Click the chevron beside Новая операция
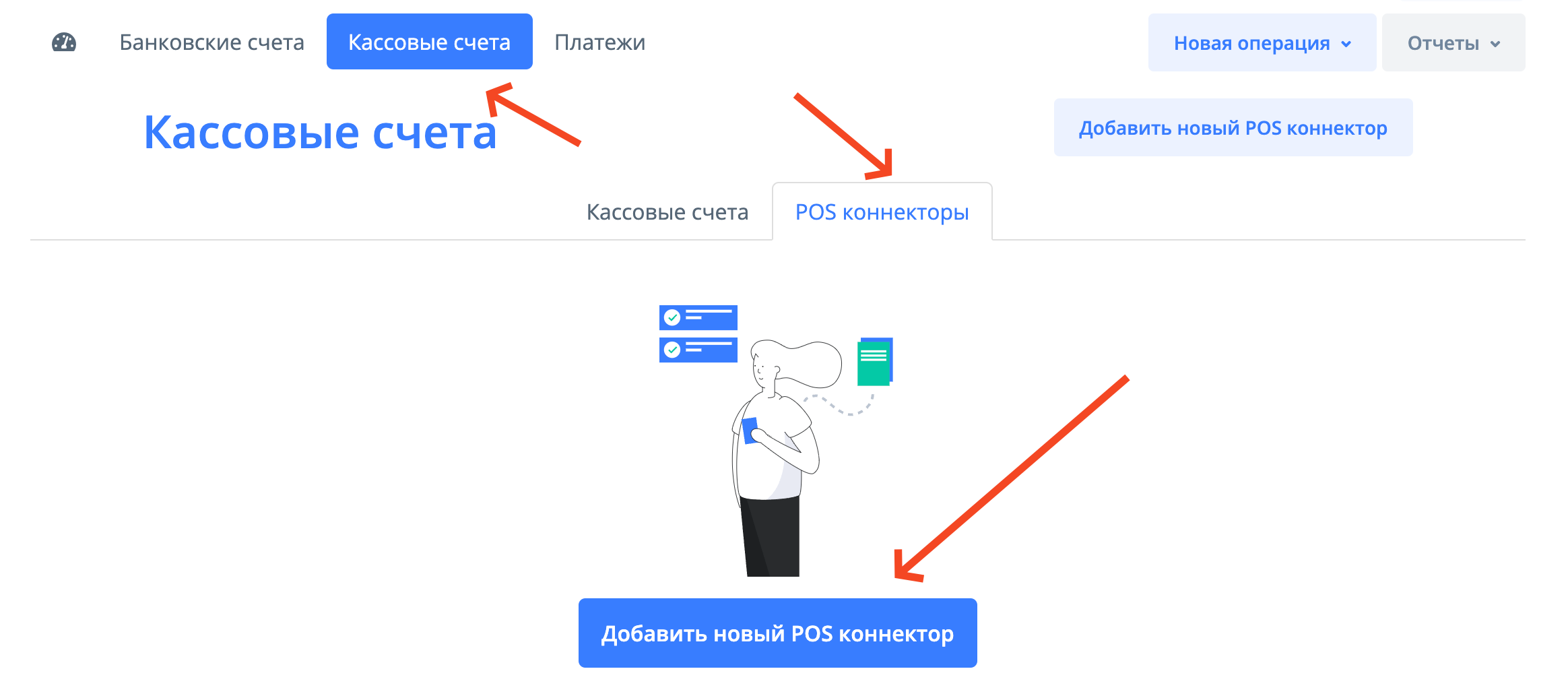 pyautogui.click(x=1346, y=44)
